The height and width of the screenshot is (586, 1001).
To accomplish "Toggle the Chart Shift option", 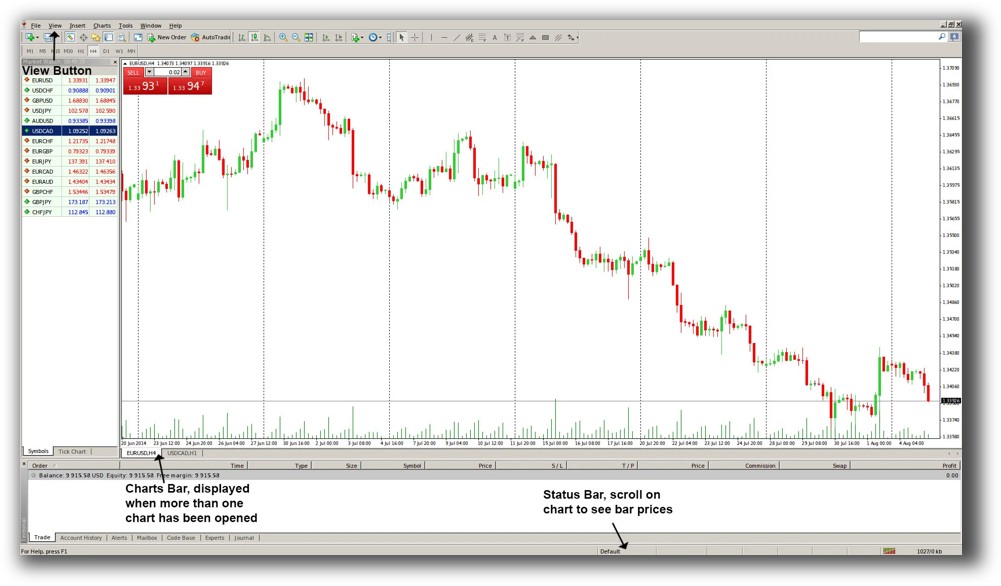I will 339,37.
